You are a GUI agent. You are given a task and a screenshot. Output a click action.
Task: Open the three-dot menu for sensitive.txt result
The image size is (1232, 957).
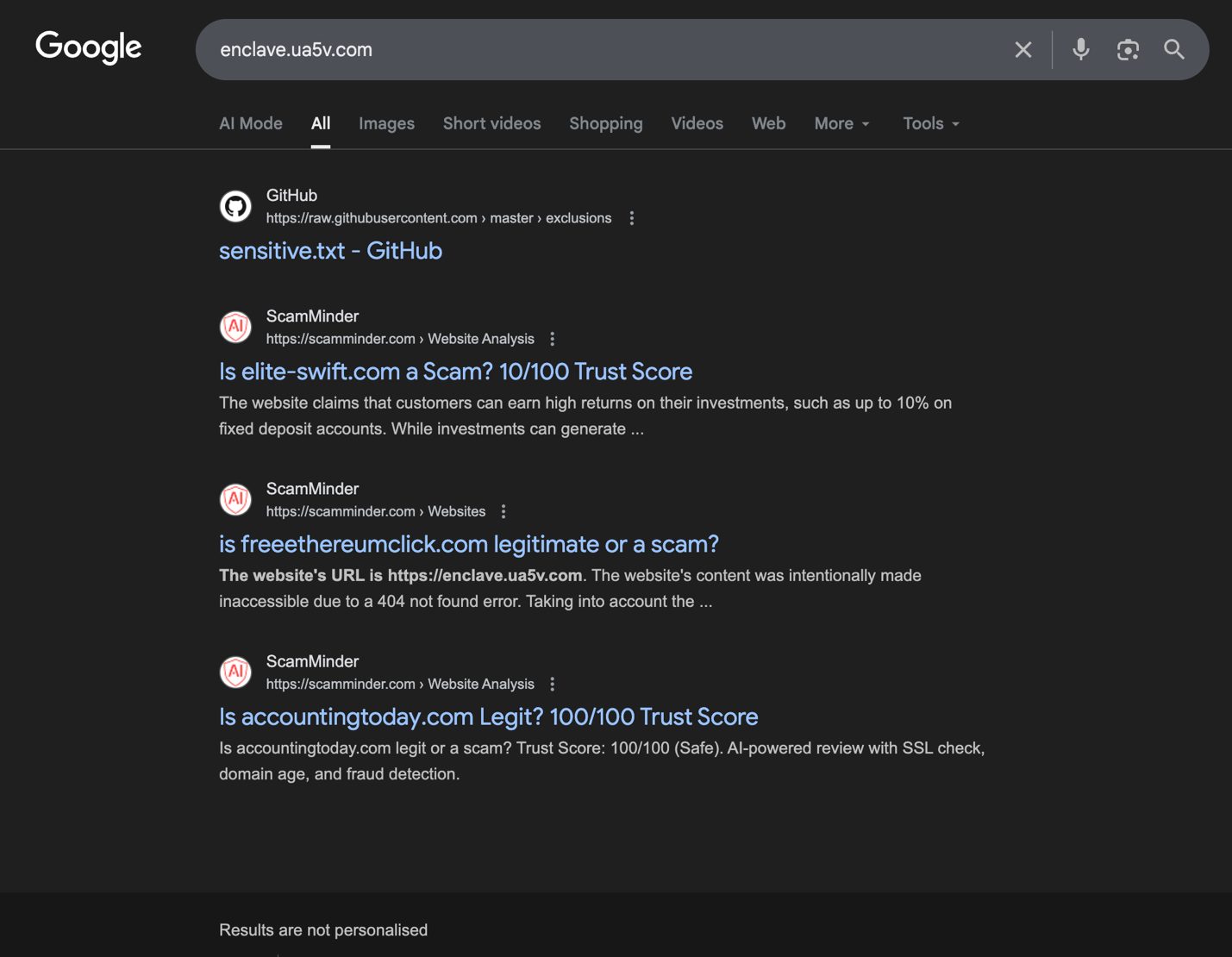(x=632, y=218)
